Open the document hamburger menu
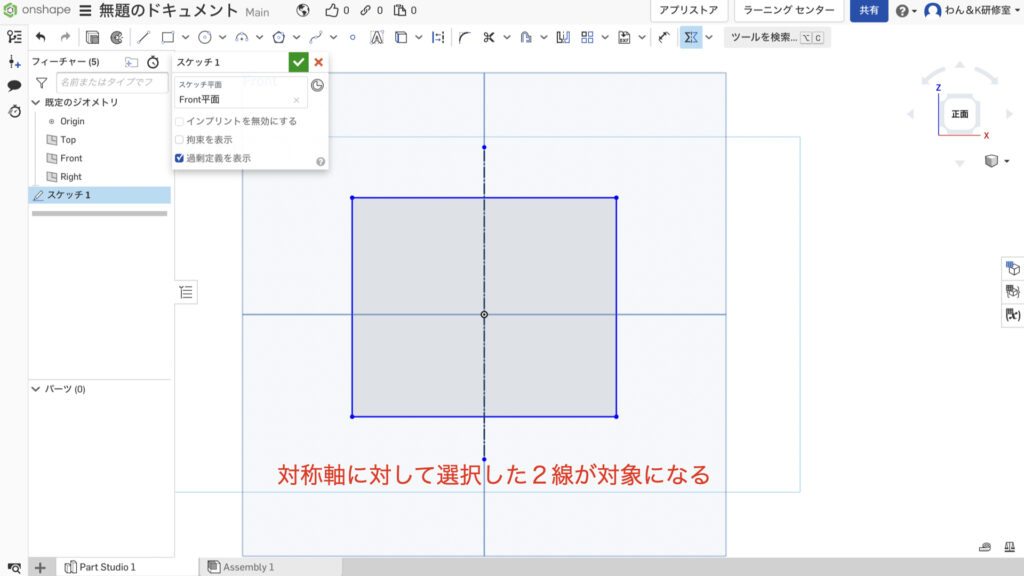This screenshot has width=1024, height=576. pos(86,10)
